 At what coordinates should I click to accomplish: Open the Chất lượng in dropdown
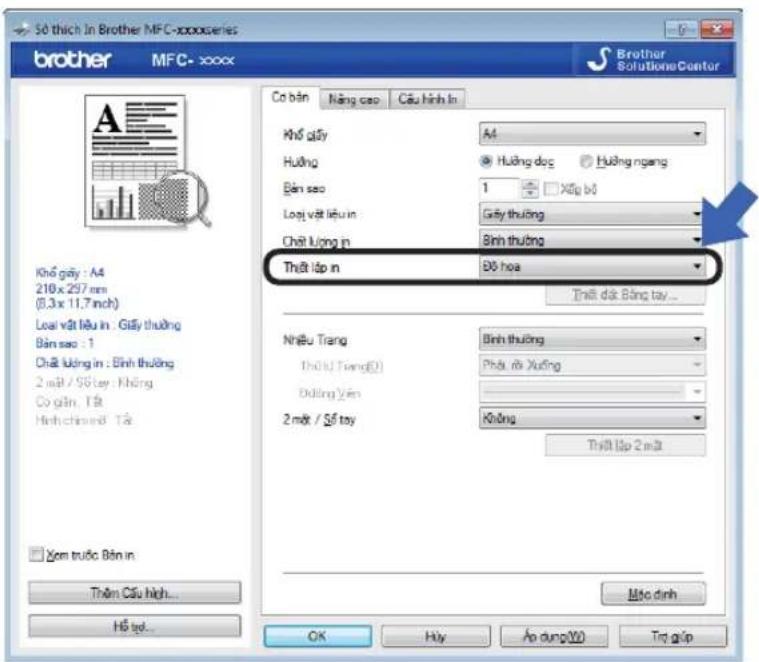(592, 240)
